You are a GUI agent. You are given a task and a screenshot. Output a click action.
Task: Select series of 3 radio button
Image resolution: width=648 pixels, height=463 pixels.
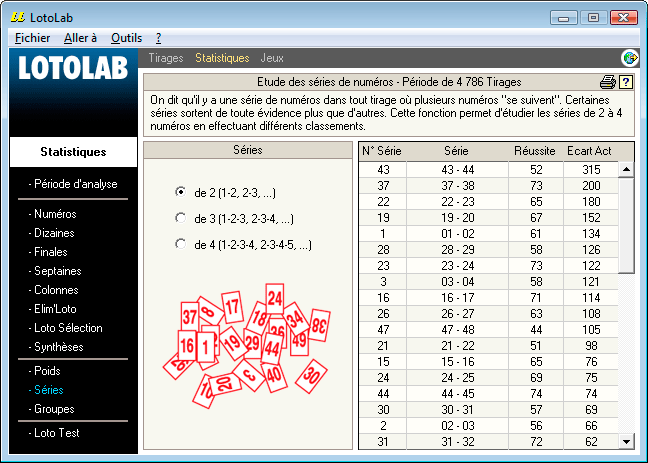click(180, 217)
